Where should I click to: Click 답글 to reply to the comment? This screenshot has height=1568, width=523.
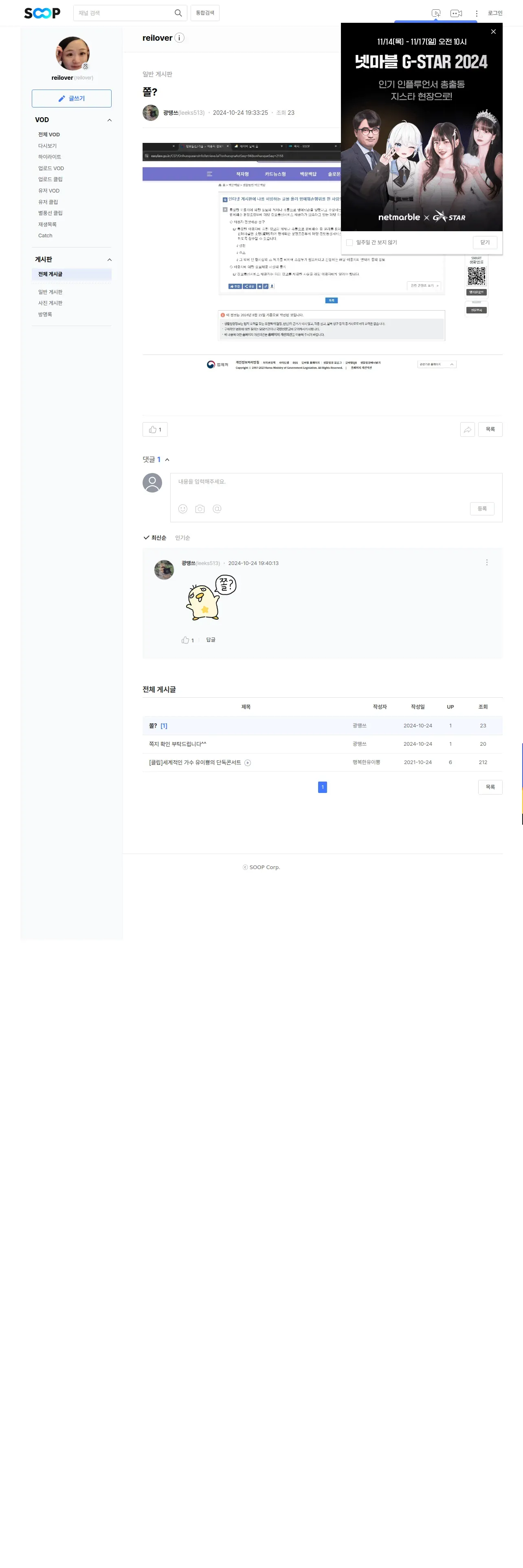(211, 640)
